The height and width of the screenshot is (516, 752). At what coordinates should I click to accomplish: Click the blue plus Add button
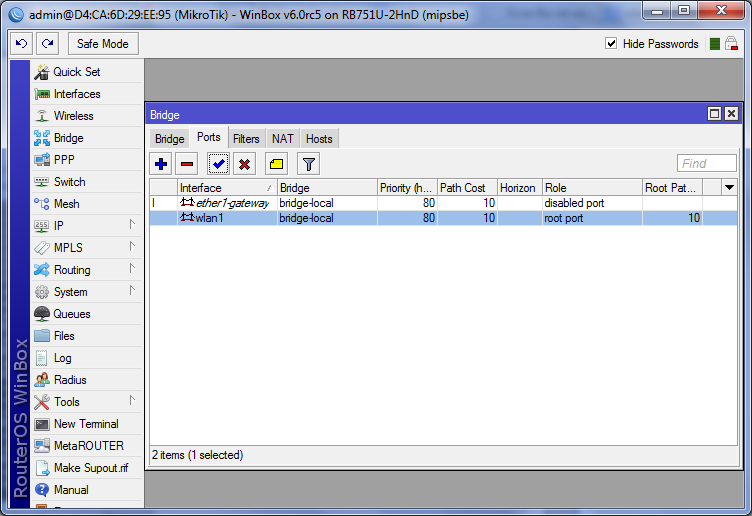click(161, 164)
